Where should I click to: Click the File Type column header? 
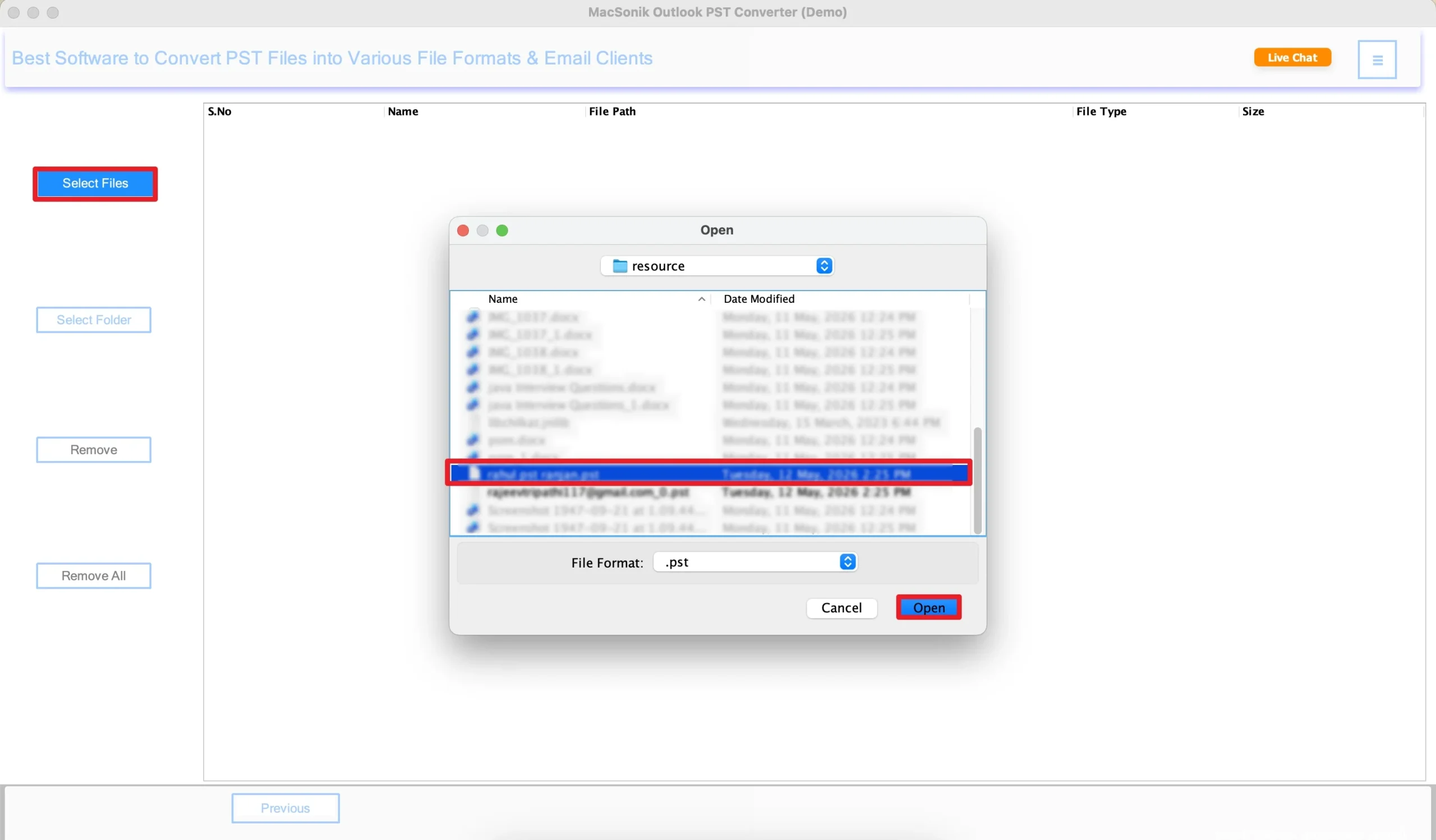coord(1101,112)
